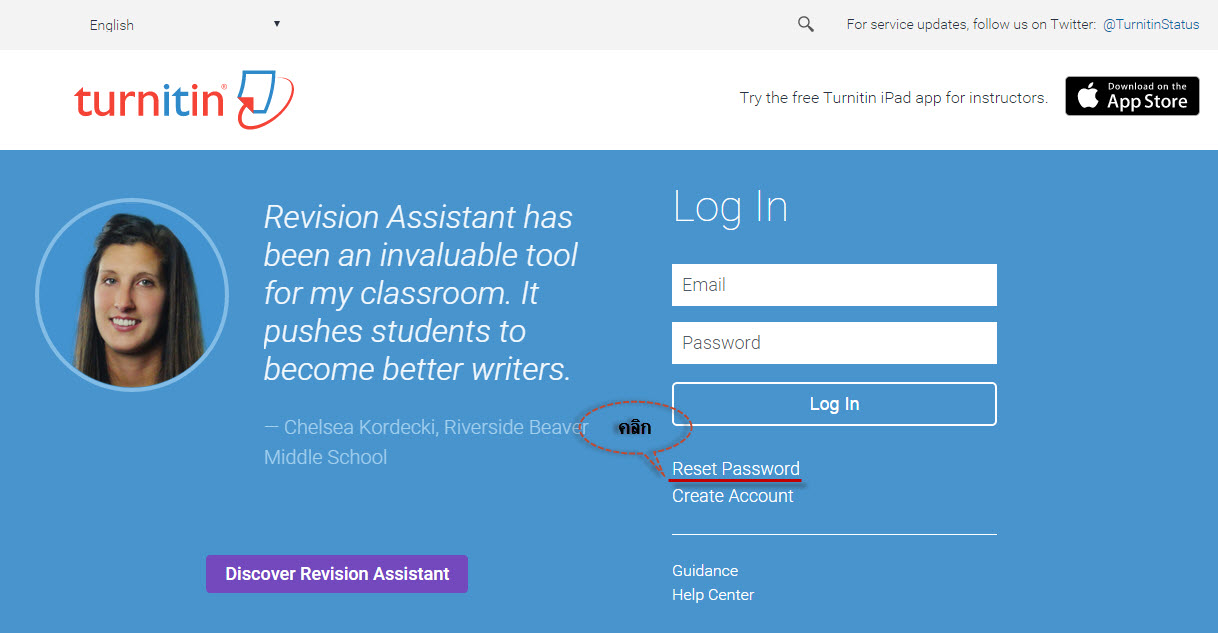
Task: Click the Turnitin logo
Action: [184, 100]
